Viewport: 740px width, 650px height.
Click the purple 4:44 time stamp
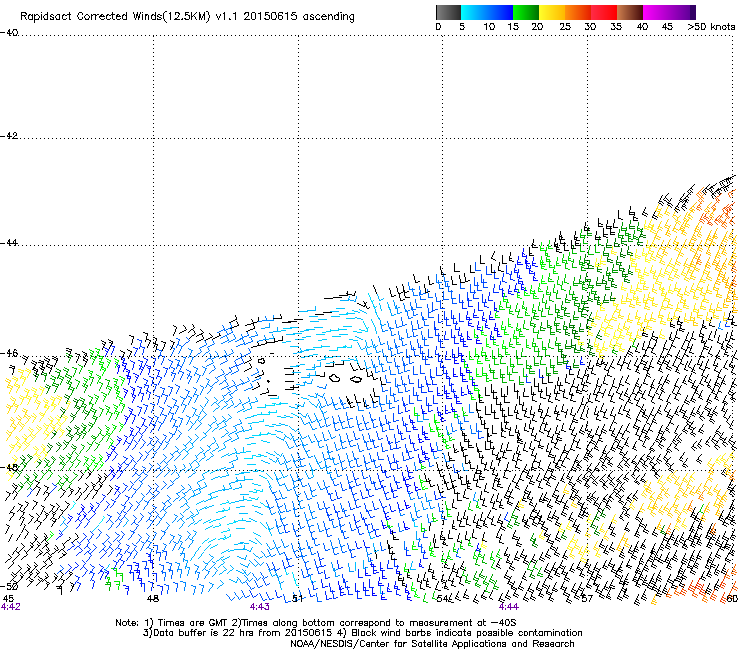tap(508, 607)
